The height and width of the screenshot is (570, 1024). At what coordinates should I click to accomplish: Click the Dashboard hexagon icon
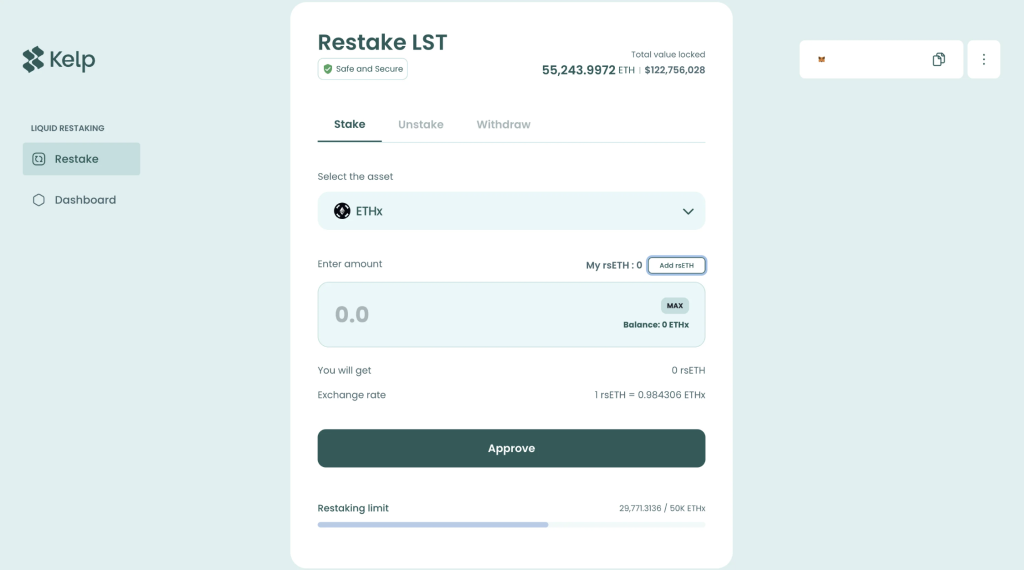click(x=39, y=200)
